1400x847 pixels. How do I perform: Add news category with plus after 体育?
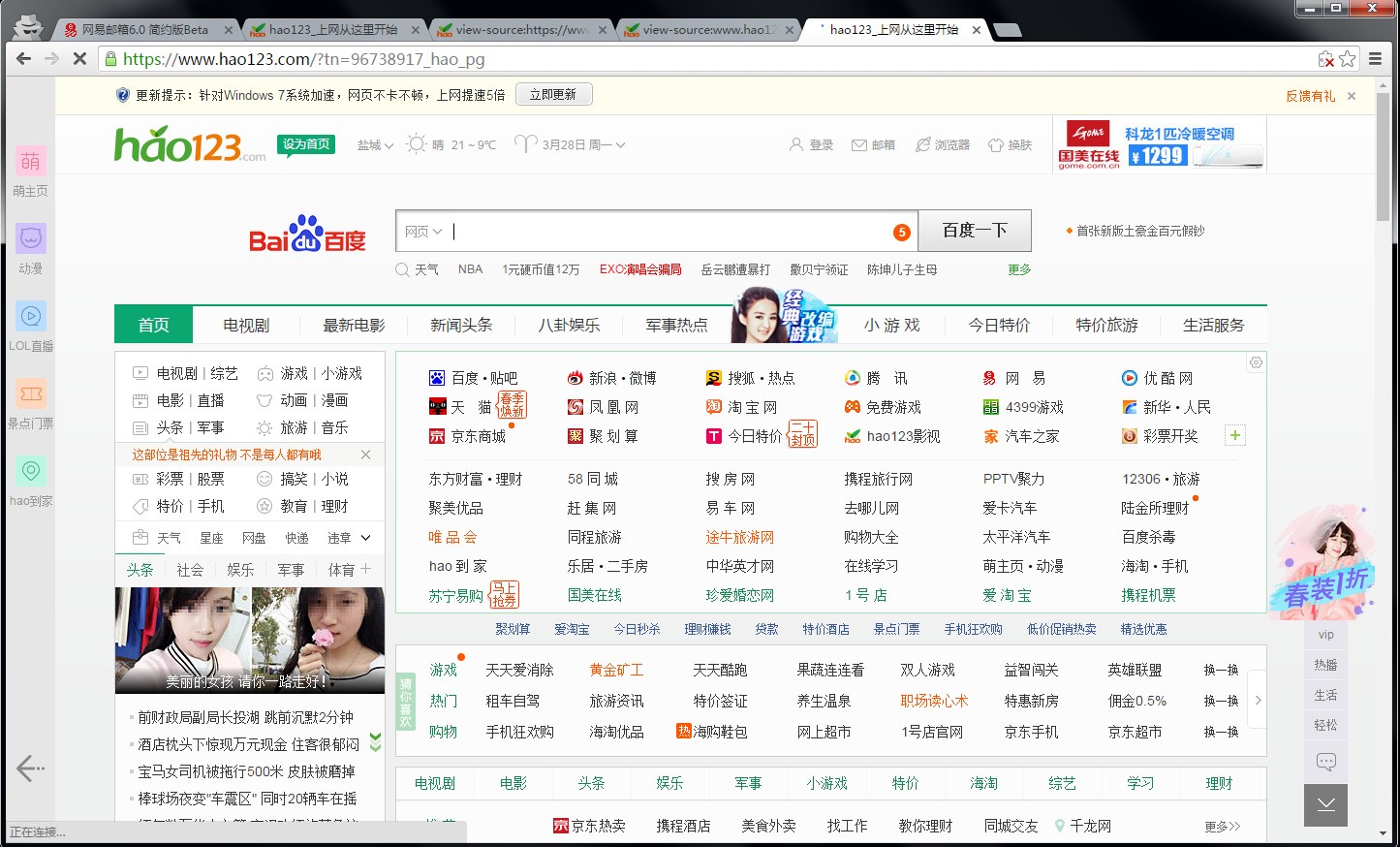(366, 570)
